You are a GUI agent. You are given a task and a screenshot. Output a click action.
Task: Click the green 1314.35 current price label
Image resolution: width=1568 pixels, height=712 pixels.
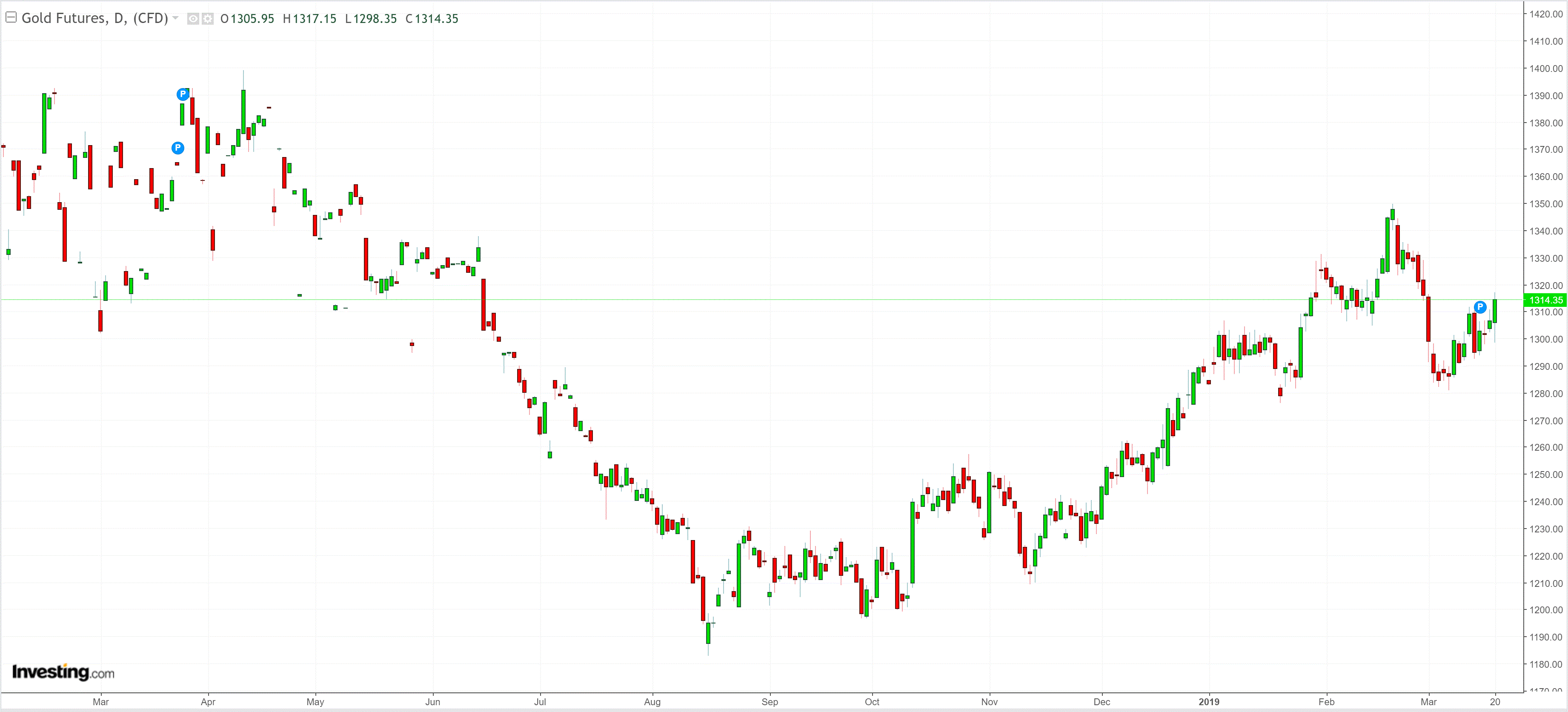(x=1545, y=300)
